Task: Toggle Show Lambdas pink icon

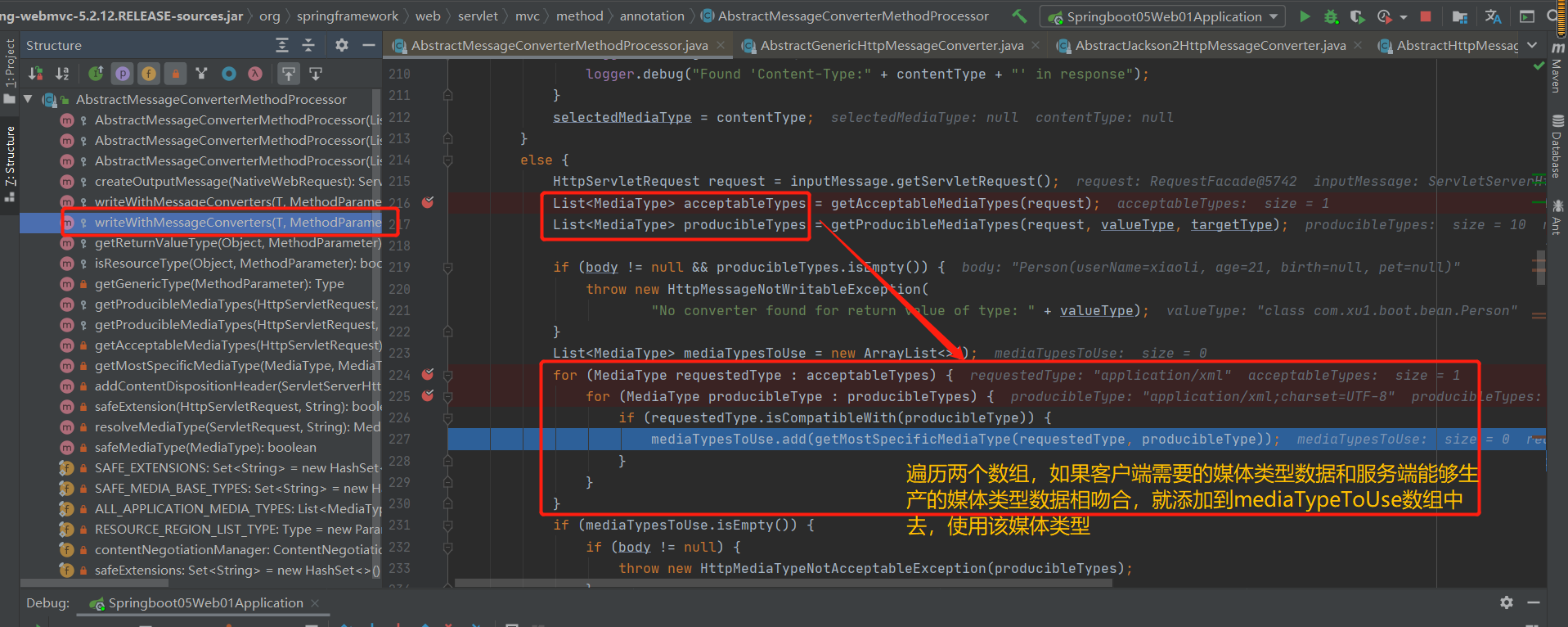Action: tap(255, 74)
